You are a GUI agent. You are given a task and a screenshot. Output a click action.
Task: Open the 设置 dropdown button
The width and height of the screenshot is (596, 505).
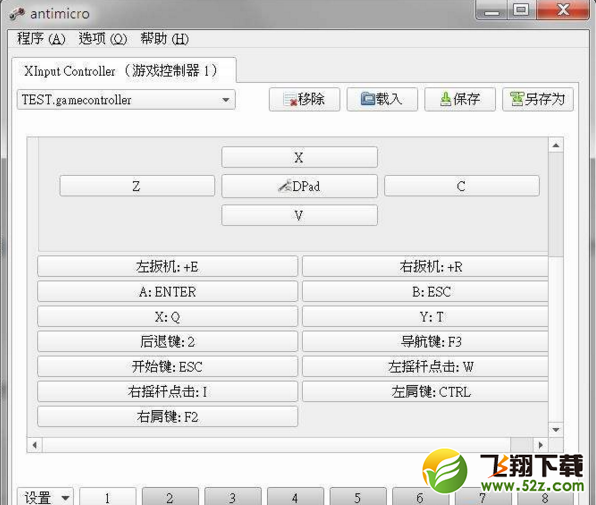(x=46, y=497)
